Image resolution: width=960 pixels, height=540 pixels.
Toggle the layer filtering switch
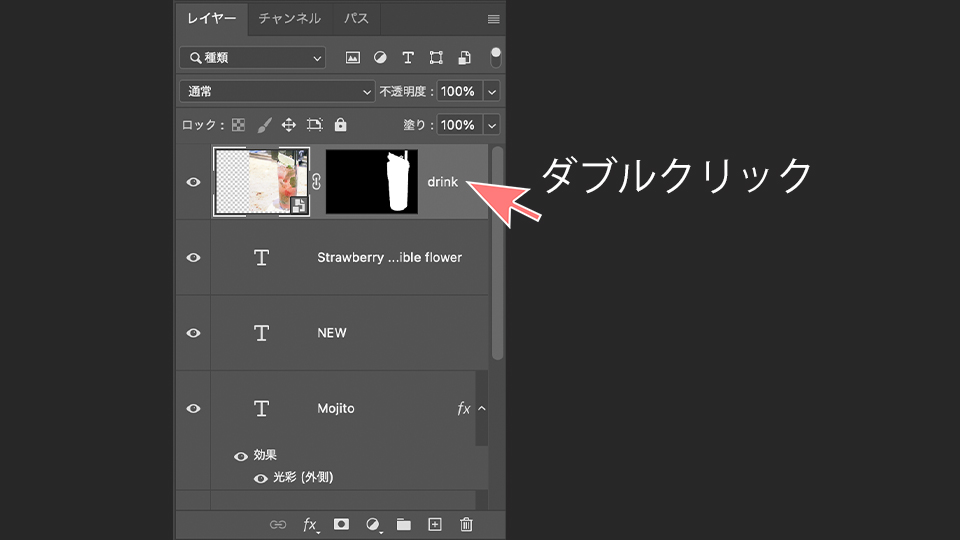pos(496,58)
